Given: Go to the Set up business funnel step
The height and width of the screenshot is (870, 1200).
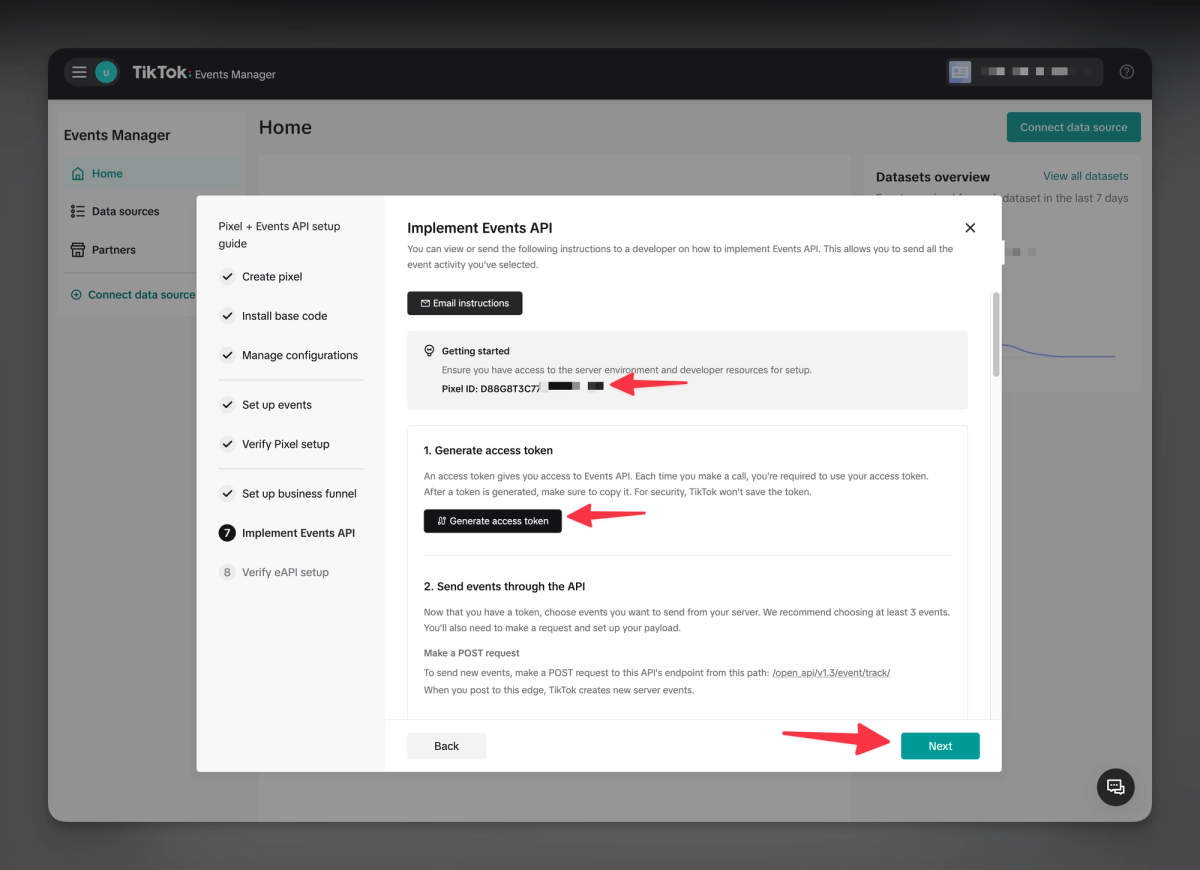Looking at the screenshot, I should tap(299, 494).
